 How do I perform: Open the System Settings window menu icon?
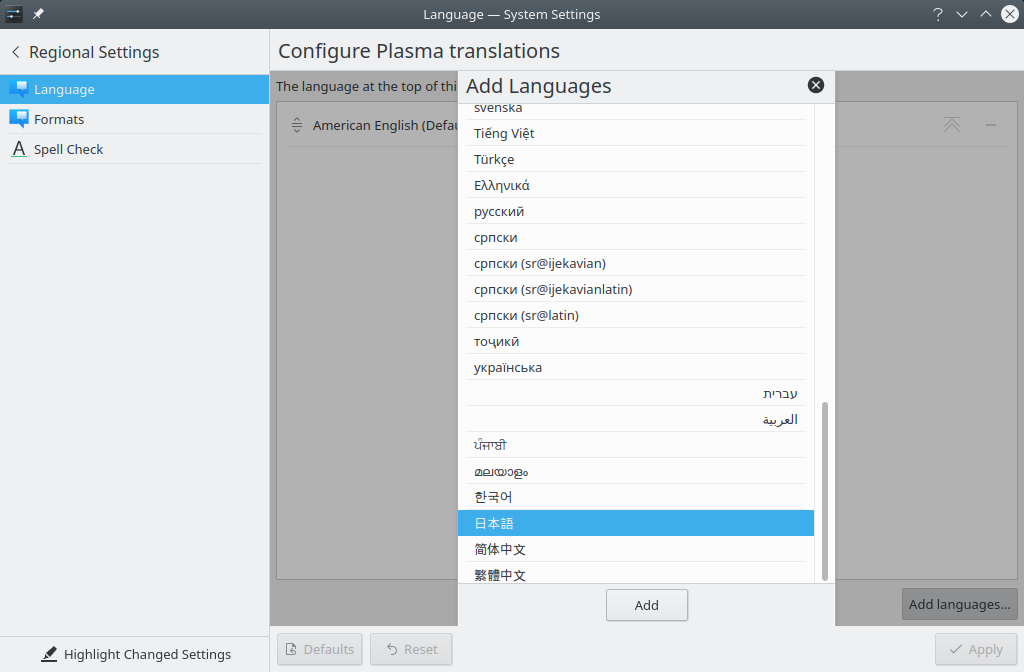(x=14, y=14)
